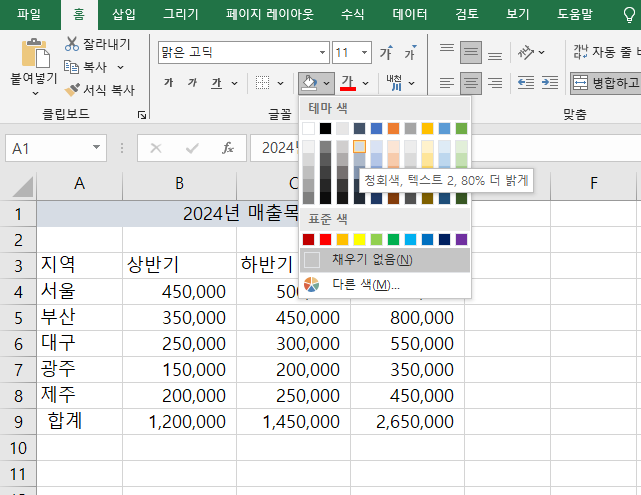
Task: Pick the standard purple color swatch
Action: click(461, 240)
